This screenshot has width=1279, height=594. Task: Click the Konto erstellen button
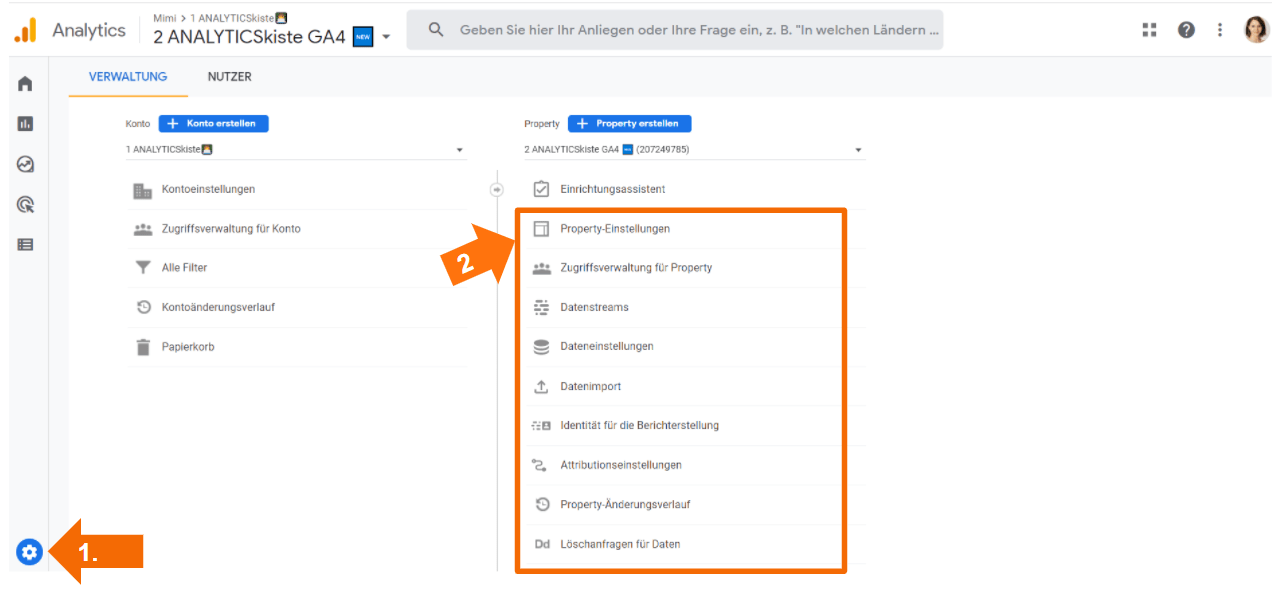[x=213, y=124]
